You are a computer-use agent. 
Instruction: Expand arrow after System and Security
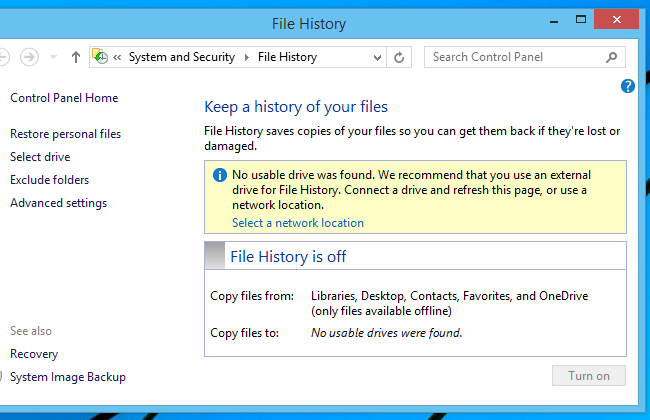[247, 58]
